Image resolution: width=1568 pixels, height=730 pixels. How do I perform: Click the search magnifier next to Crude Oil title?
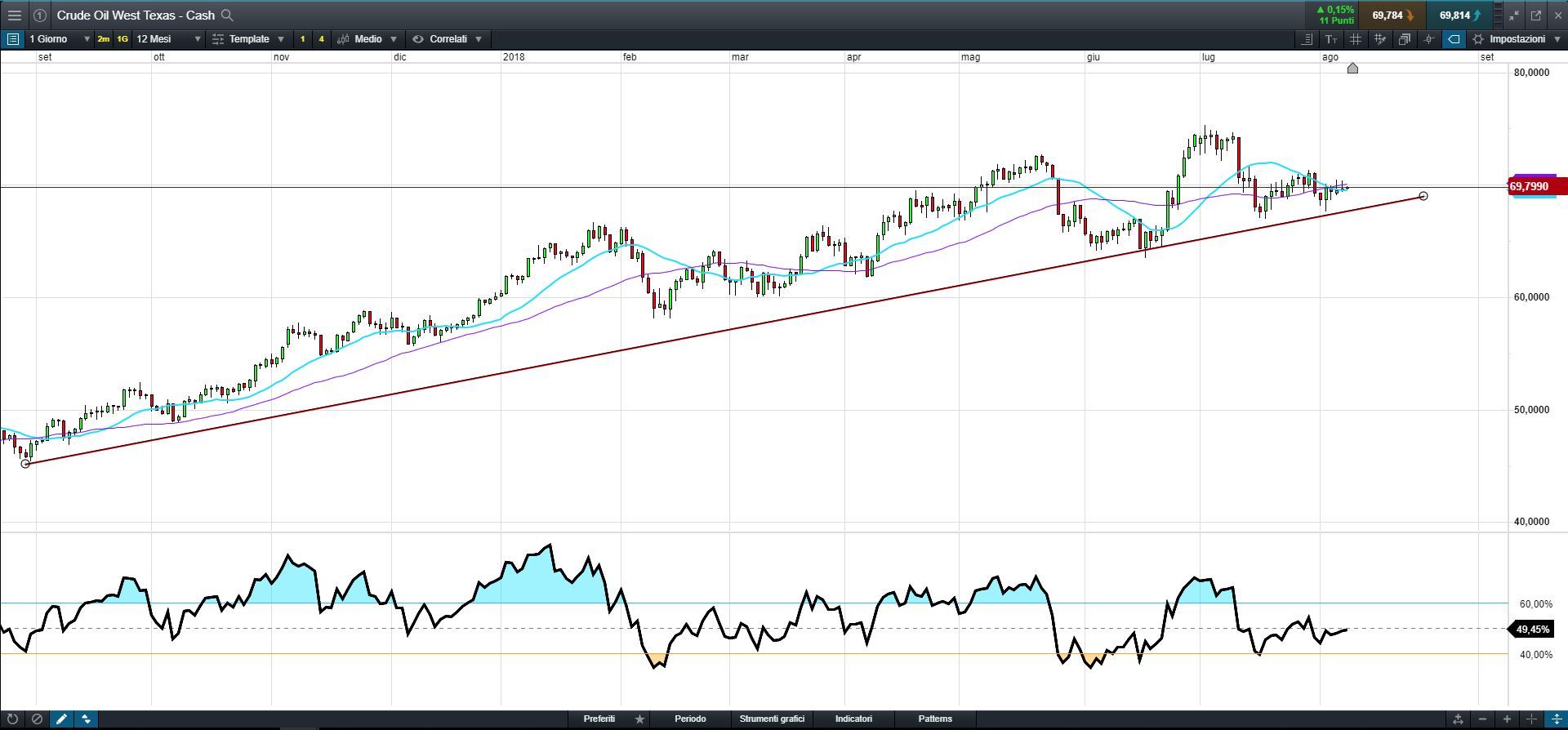(x=228, y=15)
